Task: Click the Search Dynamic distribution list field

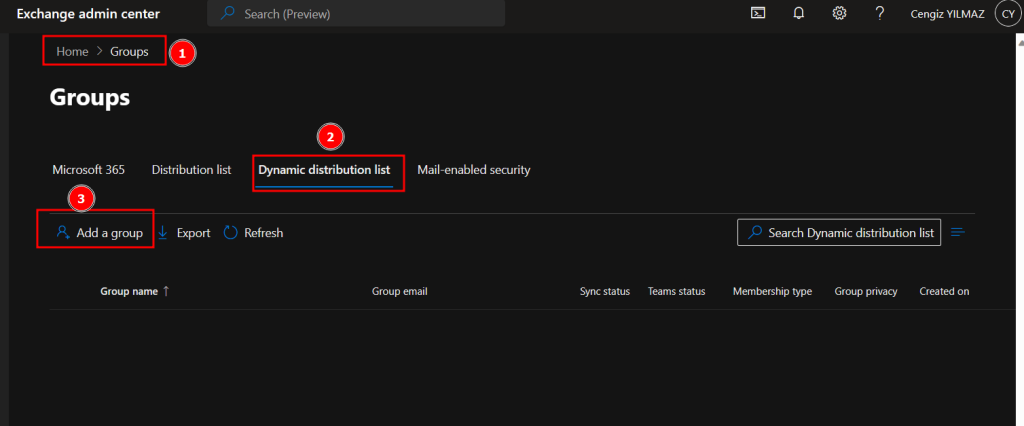Action: pos(839,233)
